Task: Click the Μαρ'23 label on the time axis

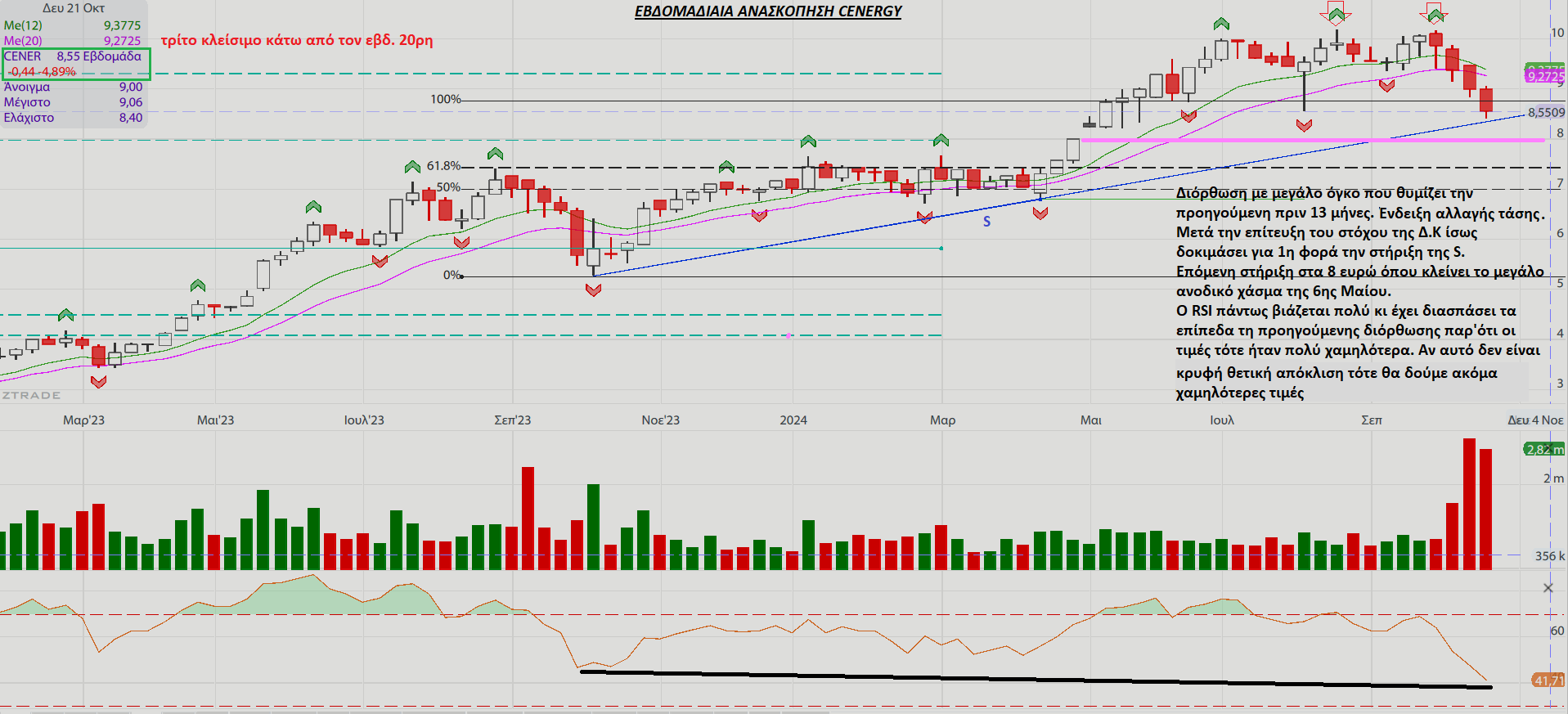Action: click(x=84, y=420)
